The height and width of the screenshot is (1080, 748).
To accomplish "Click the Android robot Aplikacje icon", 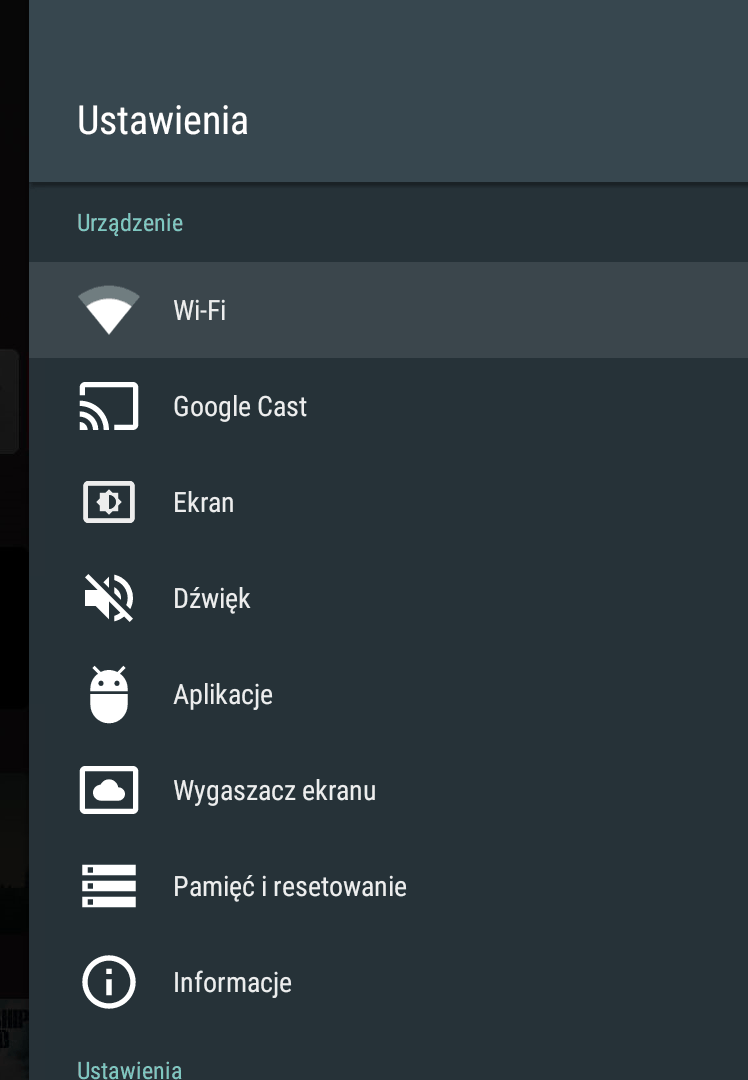I will [x=109, y=694].
